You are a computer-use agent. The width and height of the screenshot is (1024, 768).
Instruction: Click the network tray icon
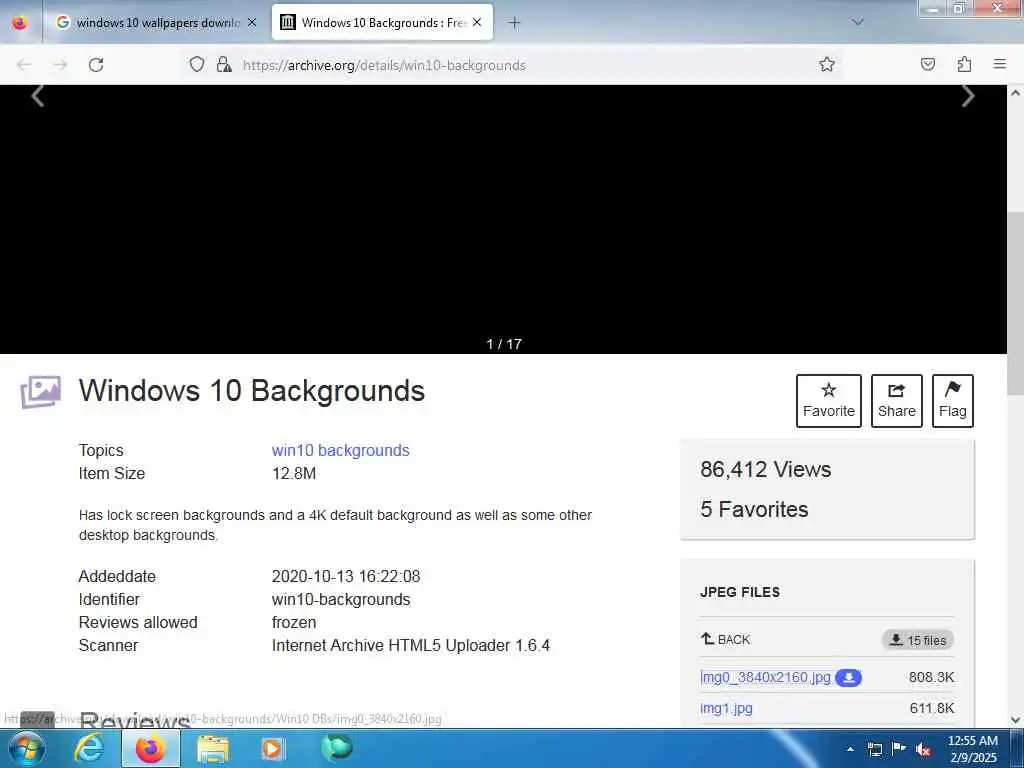click(x=875, y=749)
